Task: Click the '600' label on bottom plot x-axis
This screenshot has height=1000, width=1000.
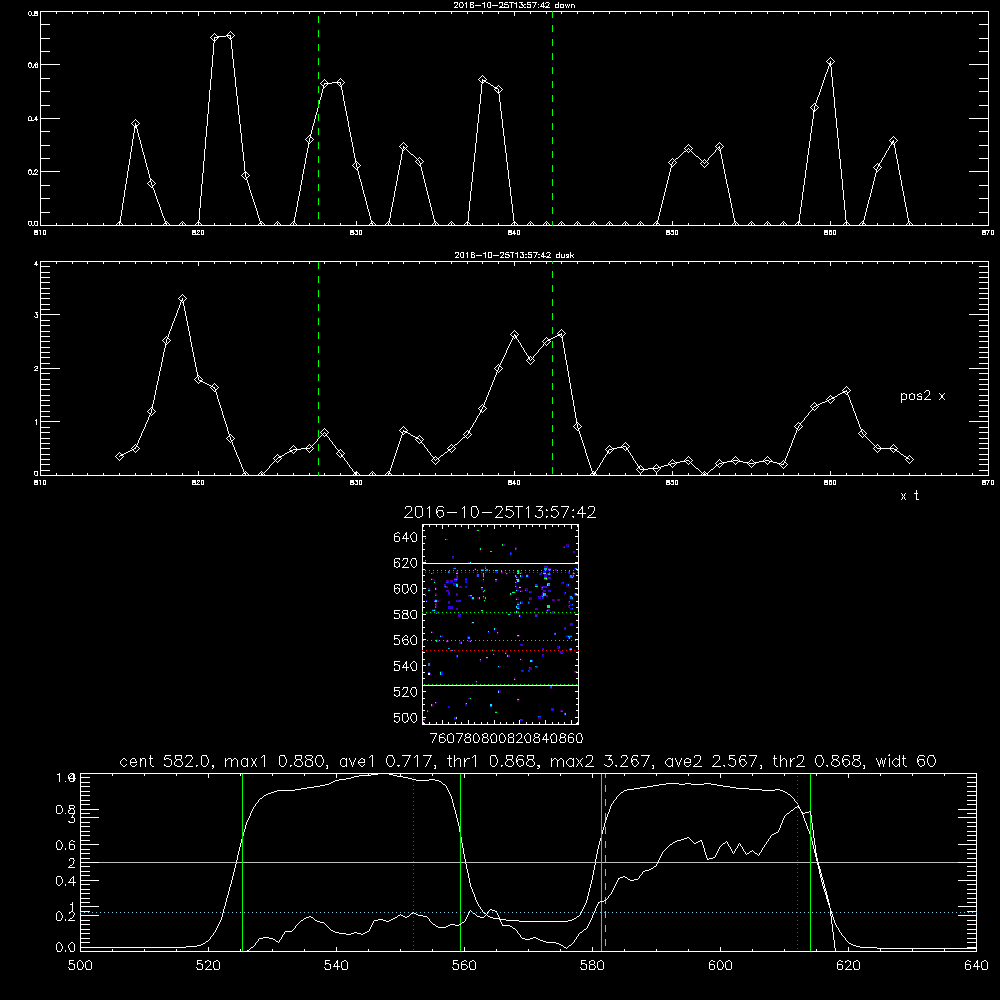Action: (x=720, y=965)
